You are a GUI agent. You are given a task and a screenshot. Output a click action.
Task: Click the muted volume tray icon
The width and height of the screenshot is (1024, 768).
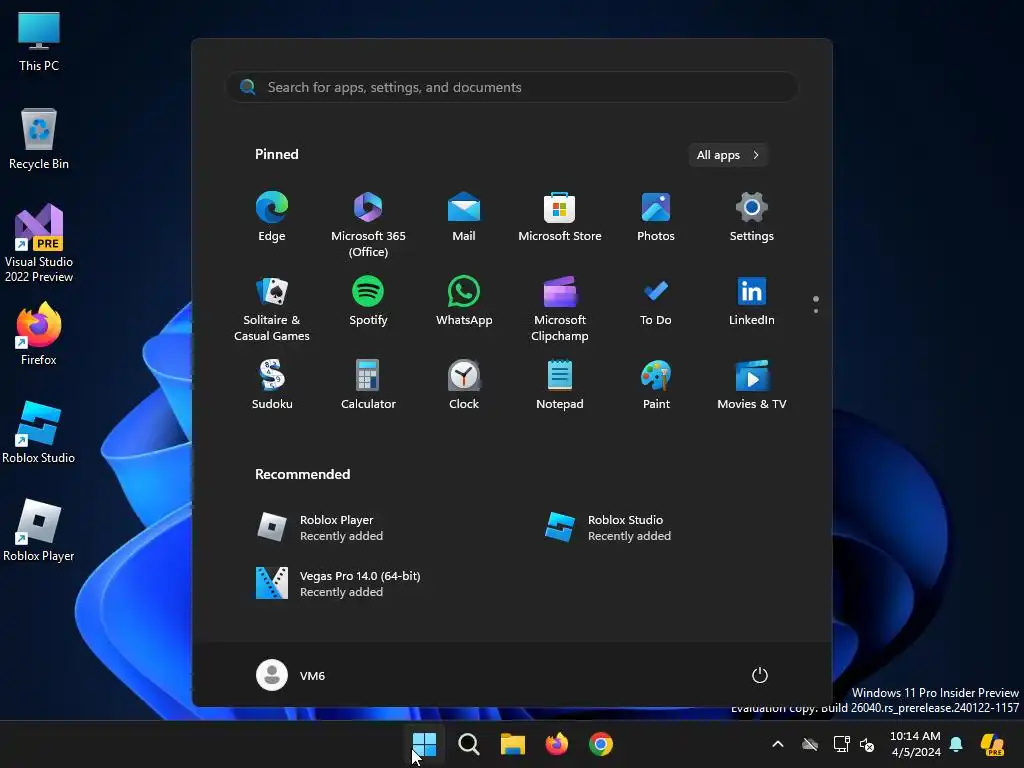click(x=867, y=744)
